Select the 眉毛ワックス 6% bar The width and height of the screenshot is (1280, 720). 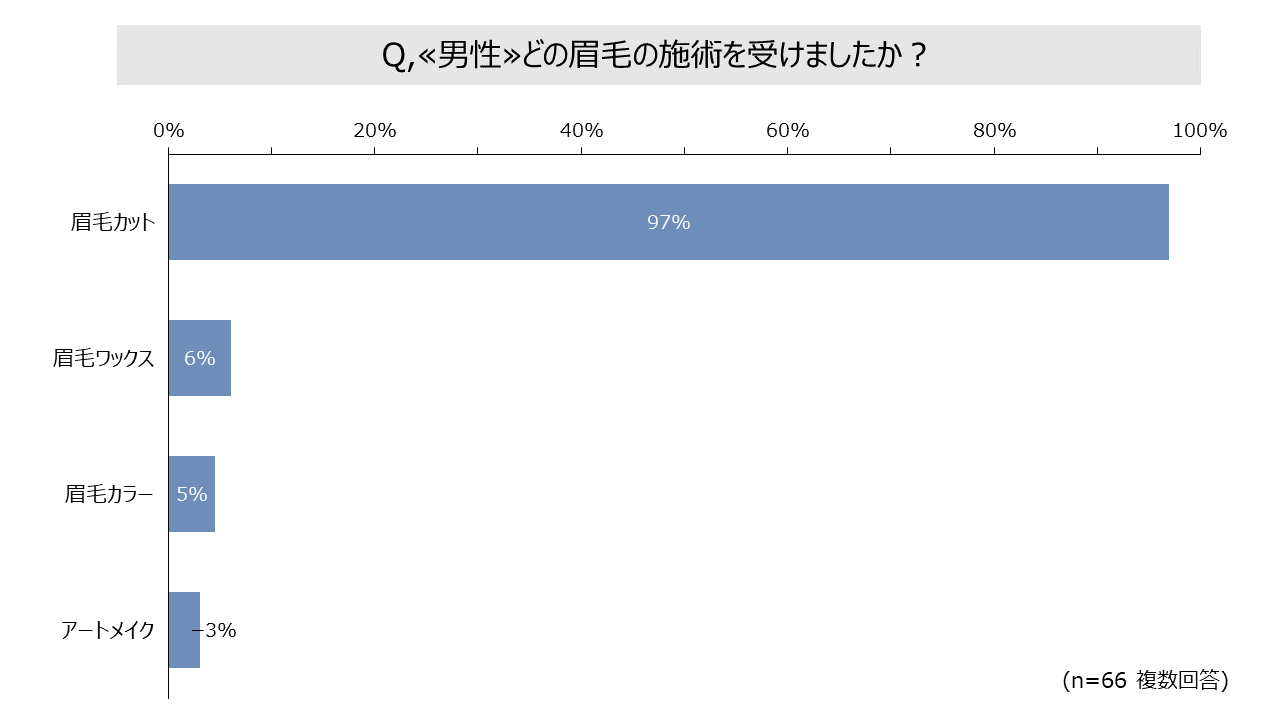[200, 358]
